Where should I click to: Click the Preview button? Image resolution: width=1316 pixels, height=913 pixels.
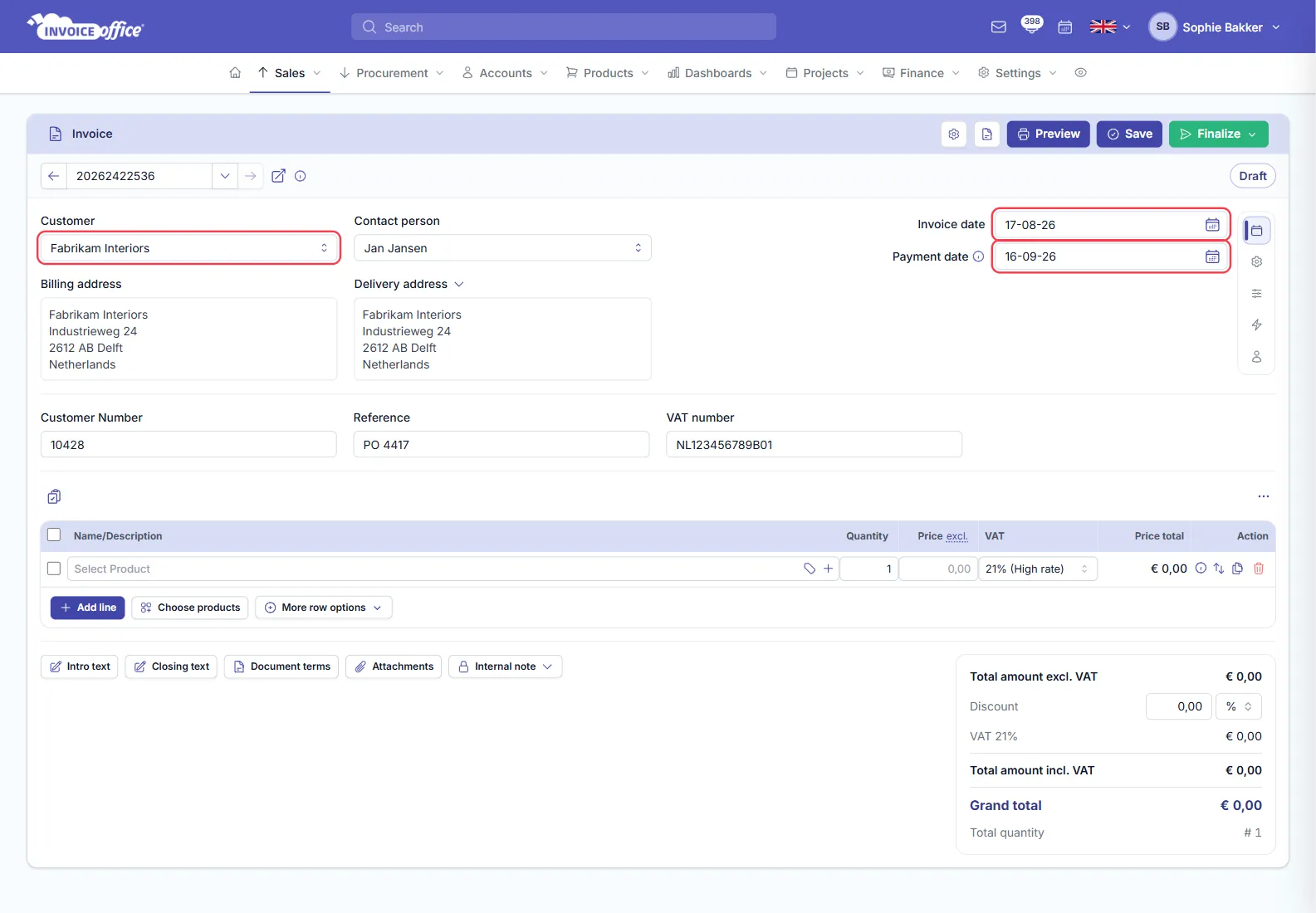coord(1049,134)
